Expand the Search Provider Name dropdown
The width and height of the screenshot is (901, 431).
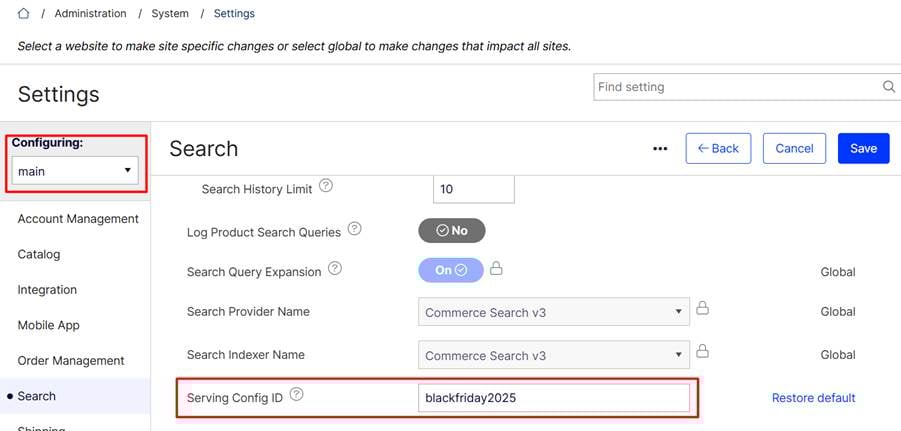click(x=553, y=312)
